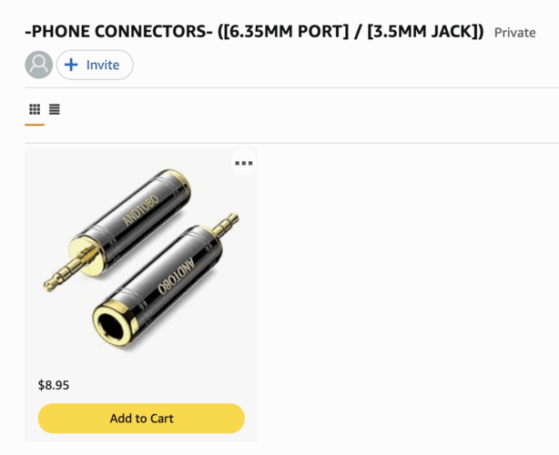
Task: Click the upper adapter with 3.5mm plug
Action: [118, 228]
